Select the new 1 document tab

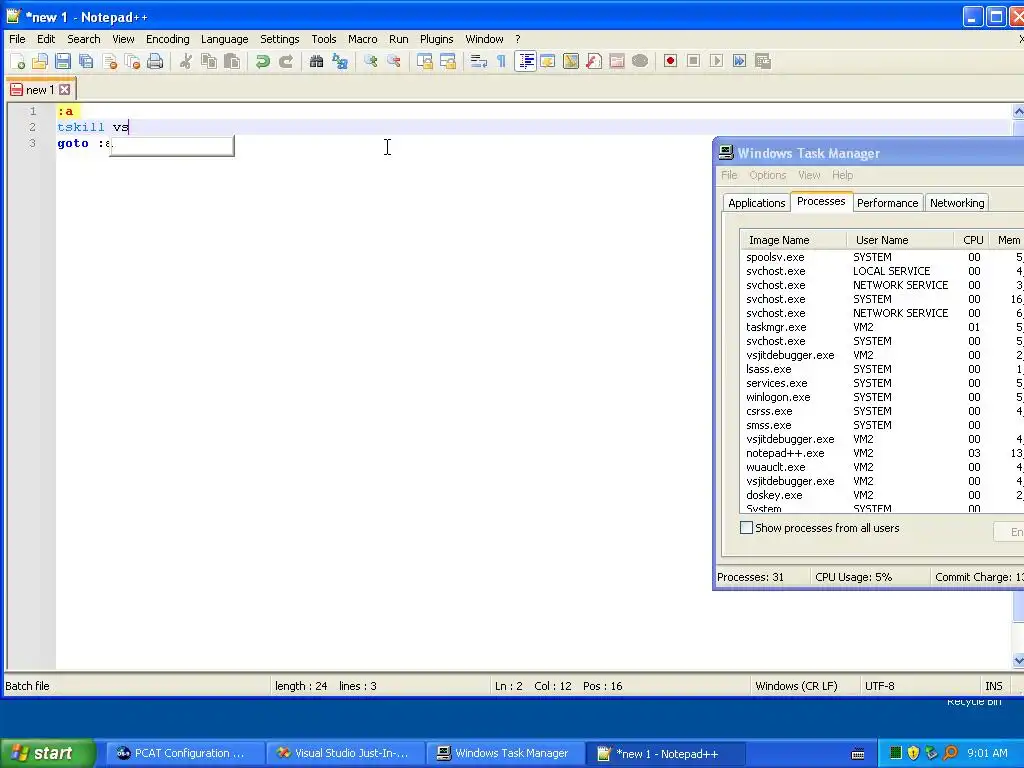40,89
